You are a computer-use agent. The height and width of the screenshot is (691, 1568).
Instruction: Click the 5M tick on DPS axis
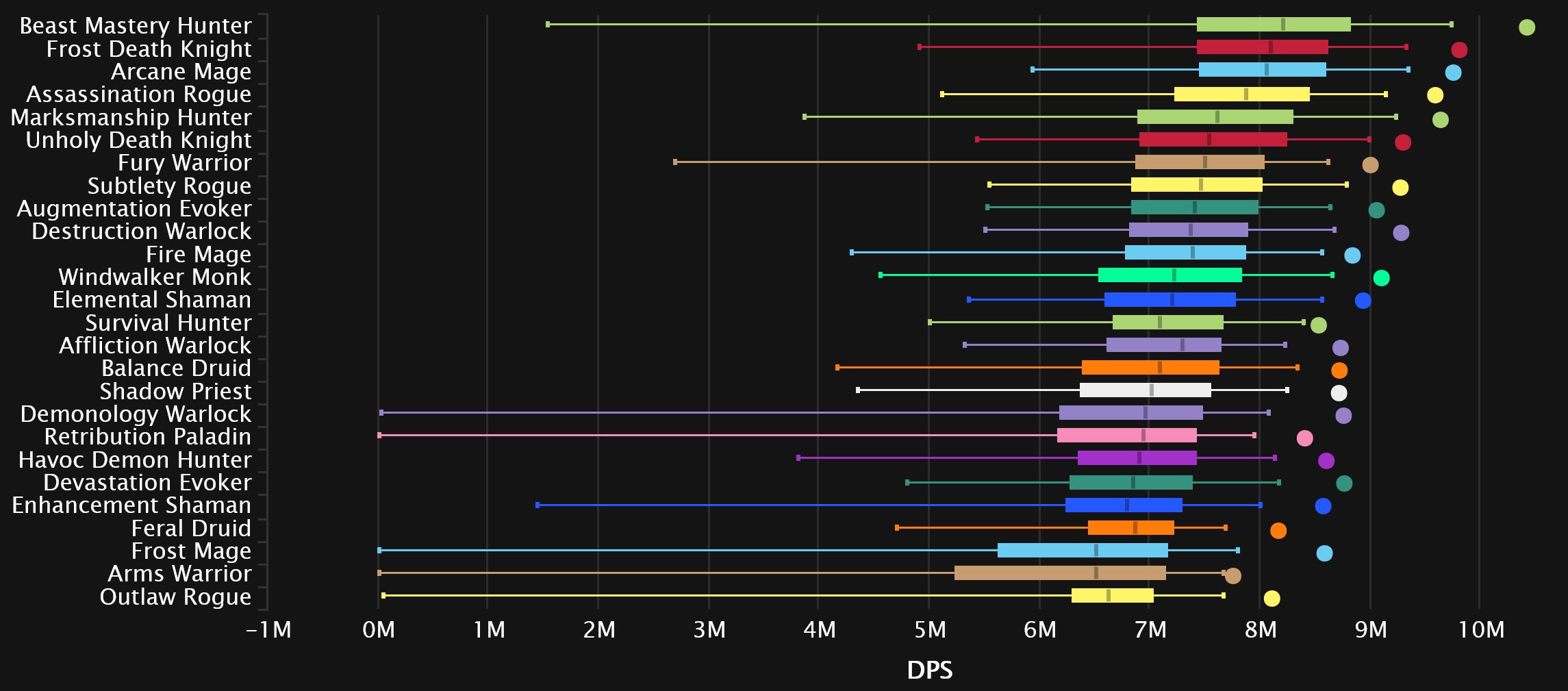pos(929,630)
